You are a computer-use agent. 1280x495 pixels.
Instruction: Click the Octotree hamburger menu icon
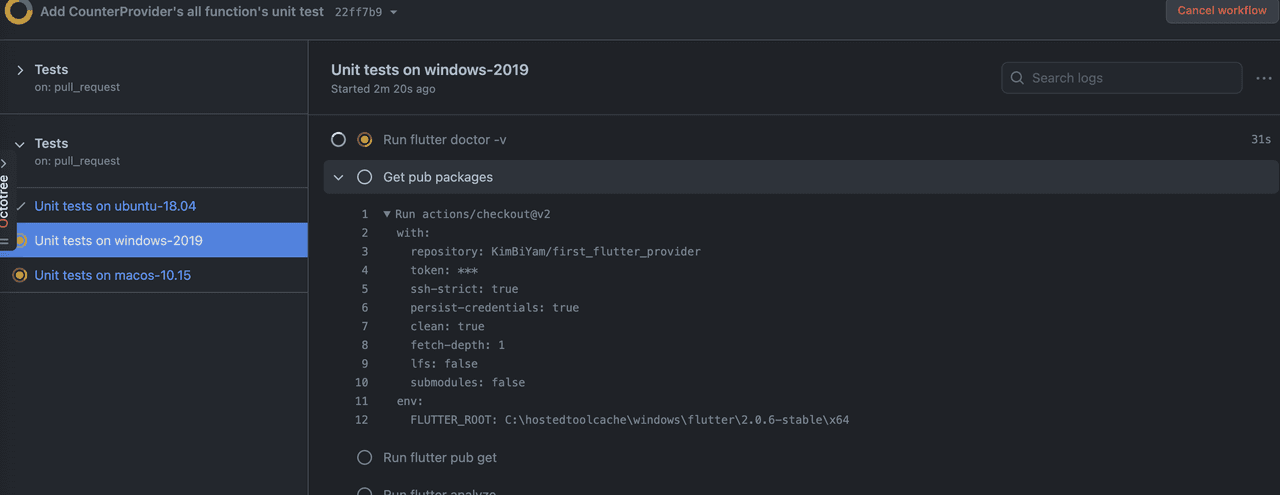pyautogui.click(x=4, y=241)
